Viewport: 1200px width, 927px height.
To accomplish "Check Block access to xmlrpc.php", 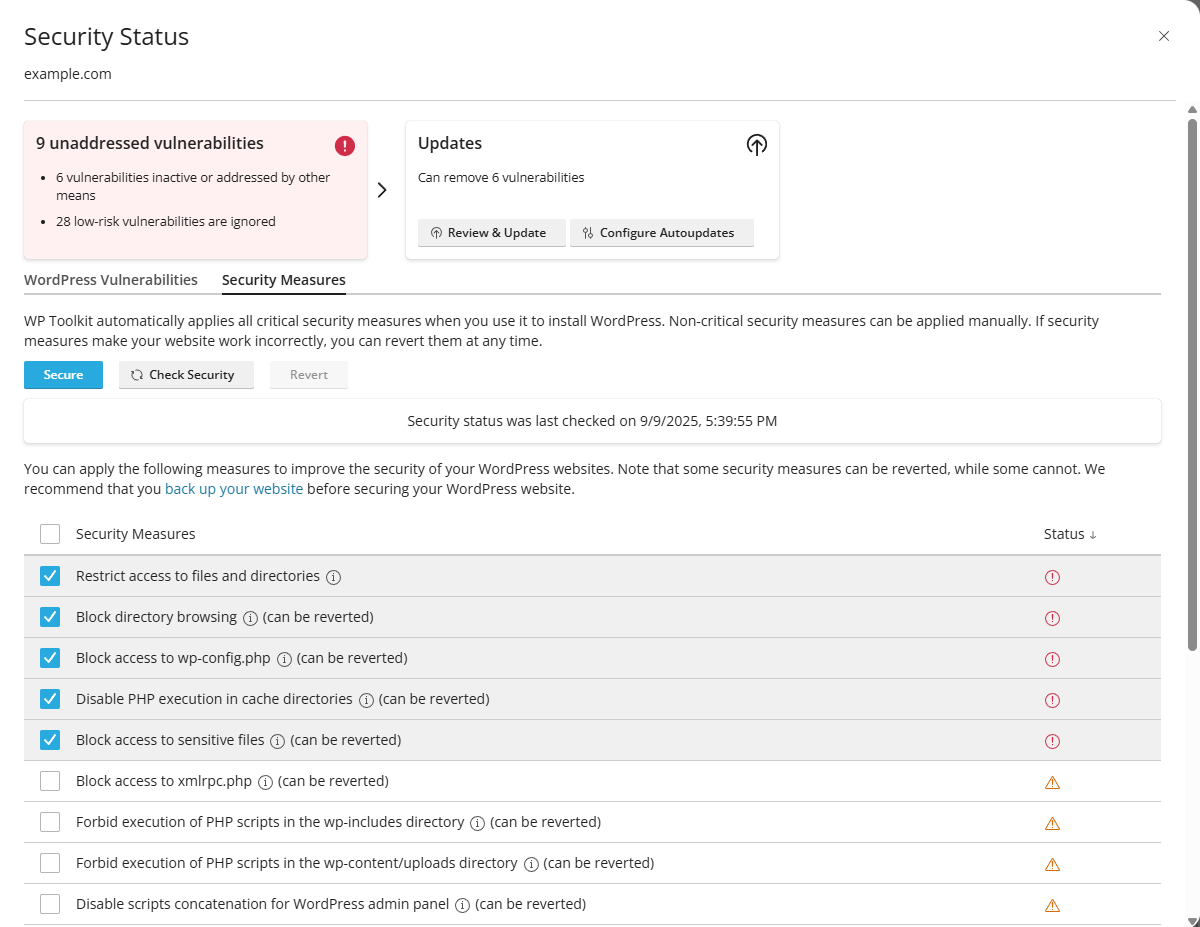I will point(50,781).
